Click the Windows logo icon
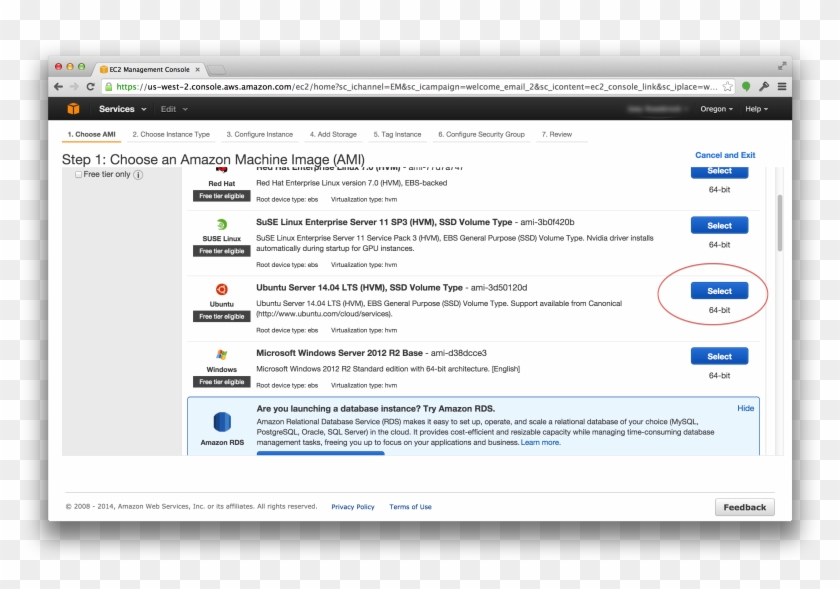The width and height of the screenshot is (840, 589). (x=221, y=355)
